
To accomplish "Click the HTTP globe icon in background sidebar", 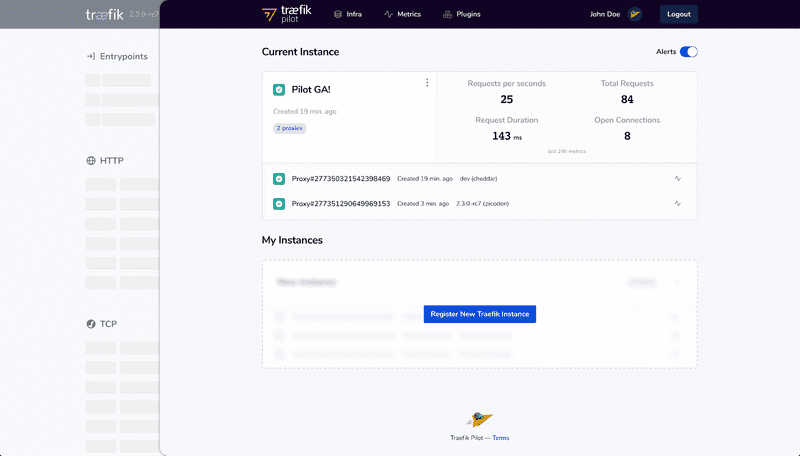I will (x=91, y=161).
